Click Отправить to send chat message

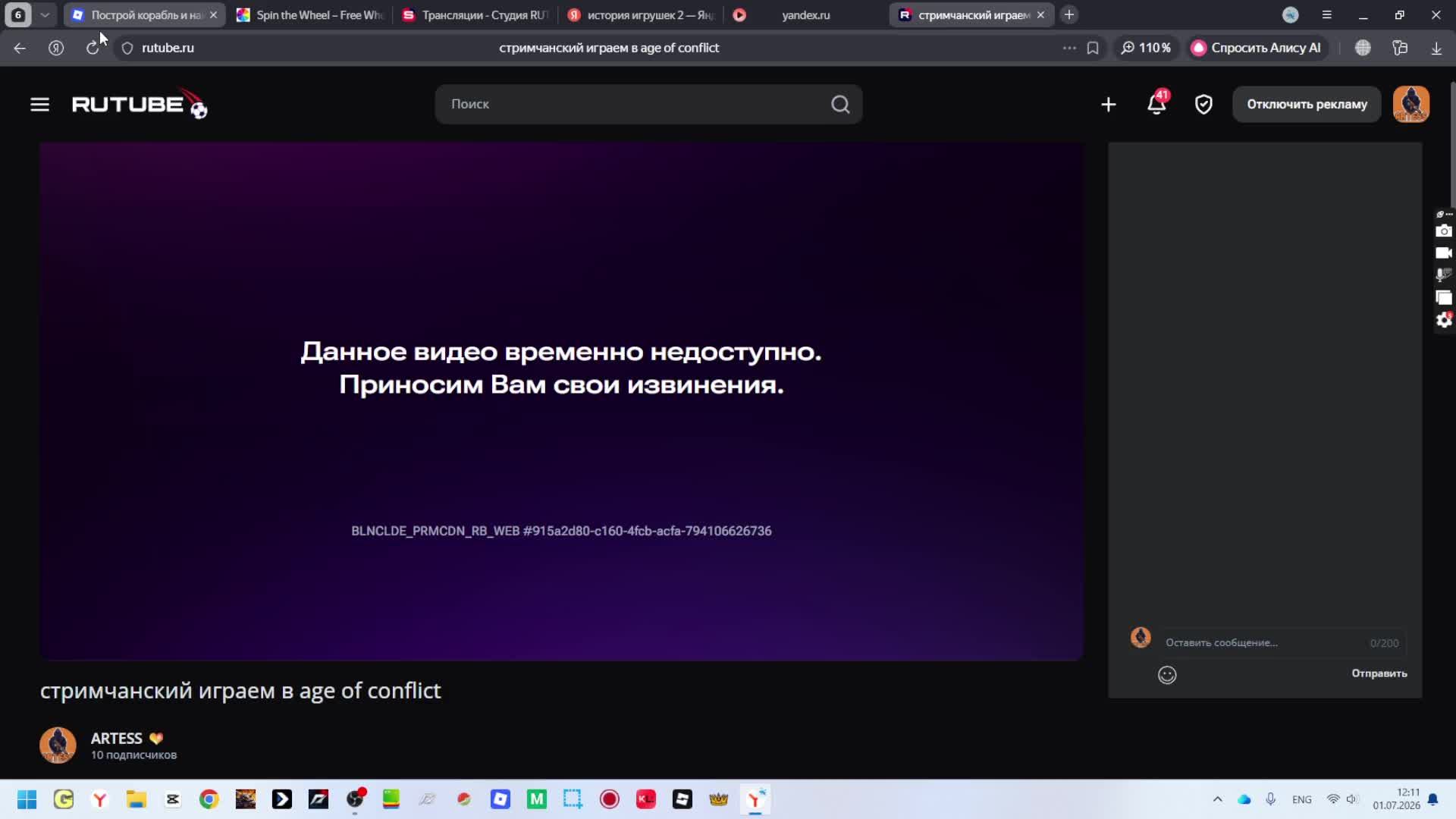(1379, 673)
